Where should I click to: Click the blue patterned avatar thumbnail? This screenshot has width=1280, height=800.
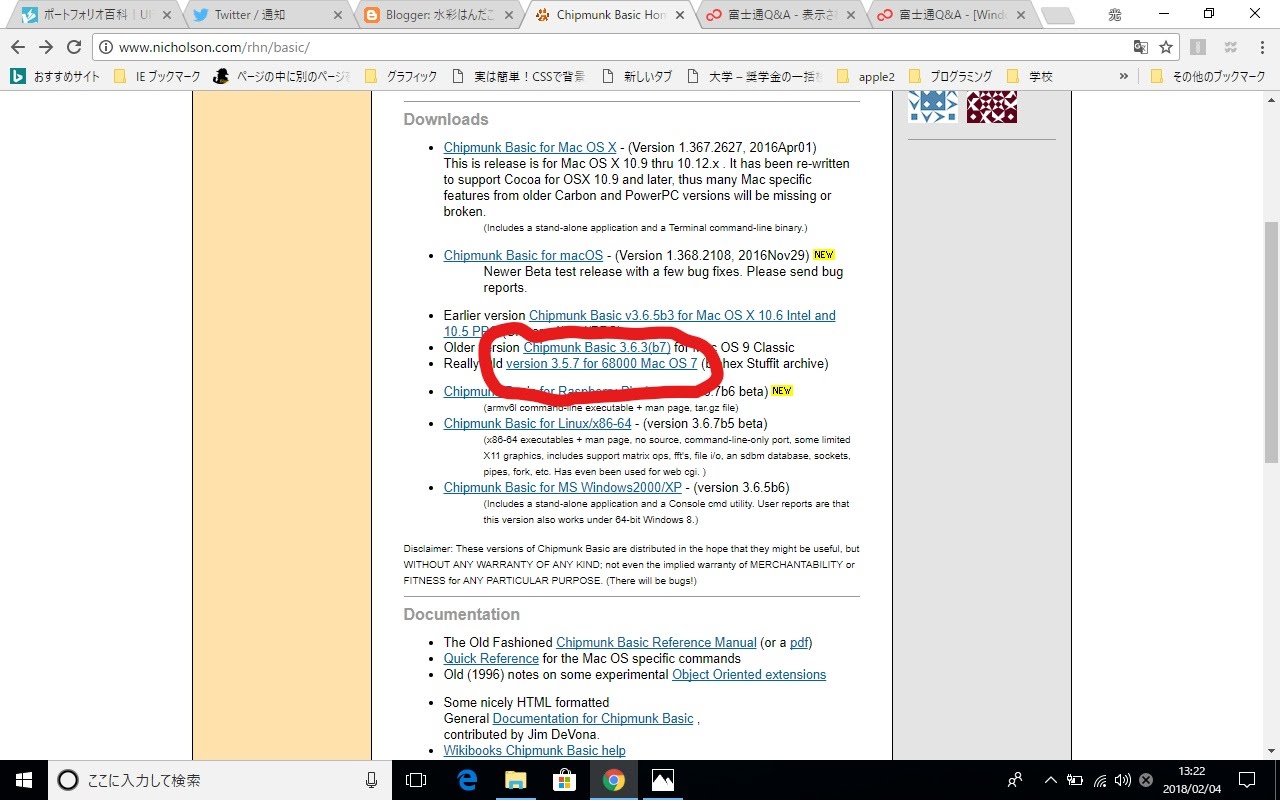pos(932,107)
